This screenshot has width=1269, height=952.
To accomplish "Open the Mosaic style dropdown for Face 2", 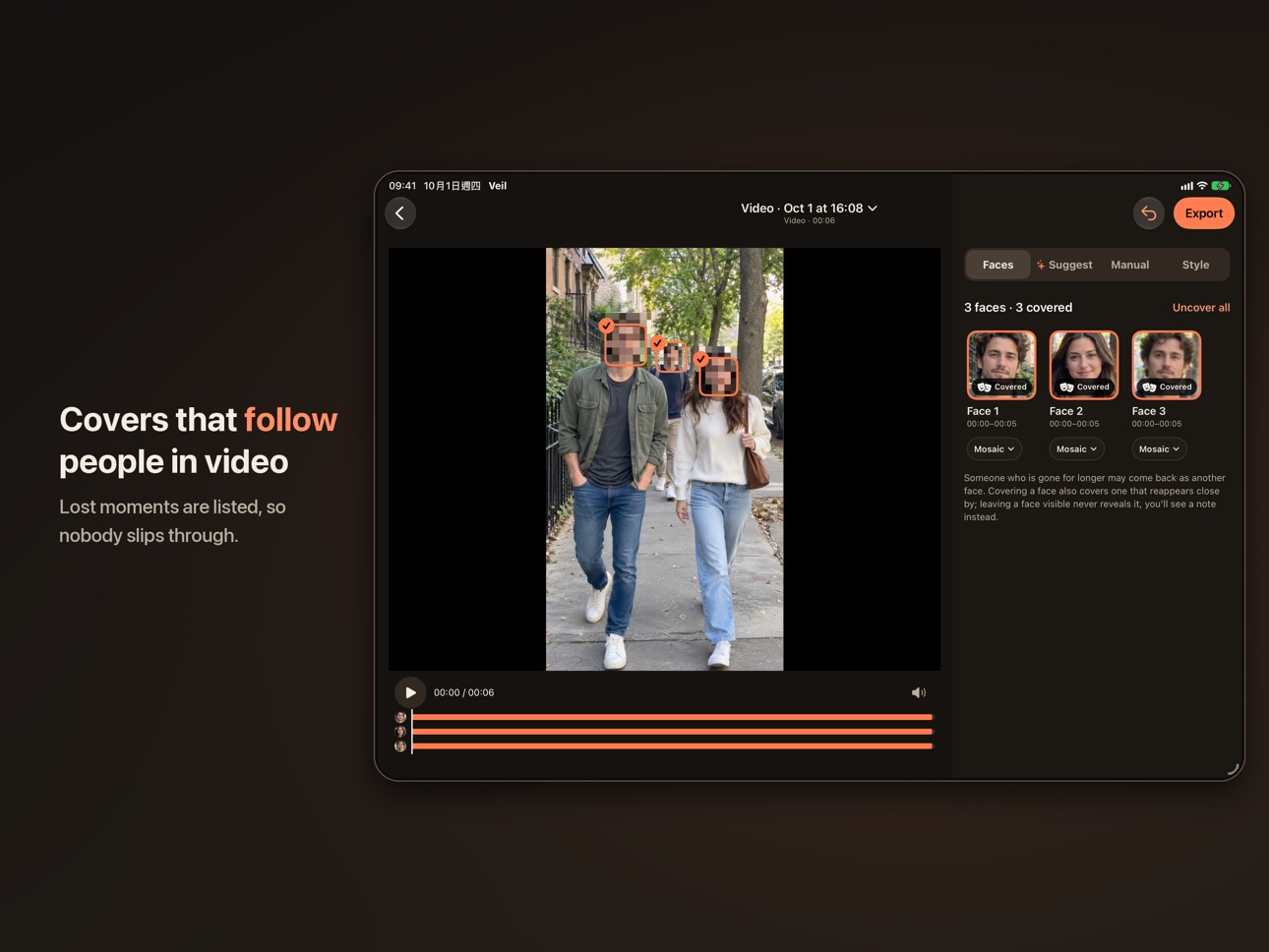I will tap(1077, 449).
